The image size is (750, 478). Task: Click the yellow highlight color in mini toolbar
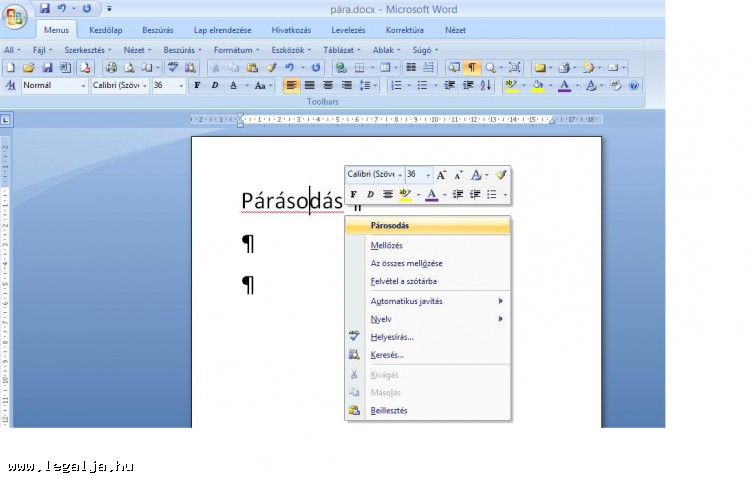[x=405, y=194]
